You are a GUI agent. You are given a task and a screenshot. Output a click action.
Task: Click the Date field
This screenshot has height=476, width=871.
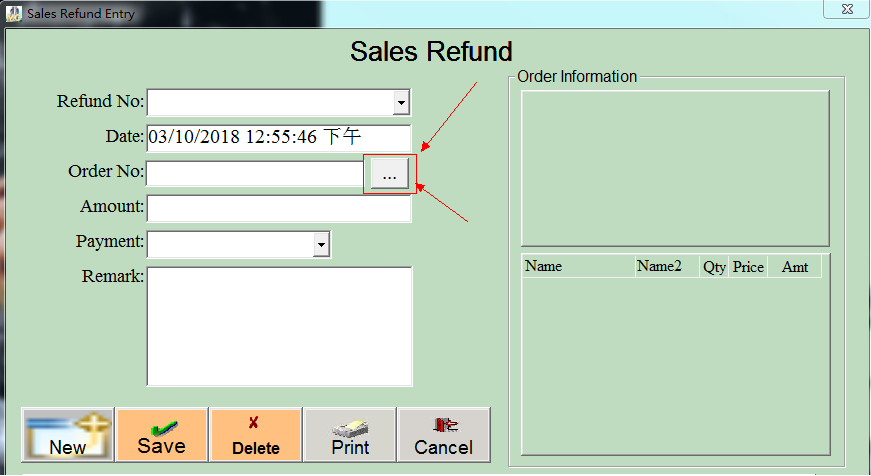278,138
